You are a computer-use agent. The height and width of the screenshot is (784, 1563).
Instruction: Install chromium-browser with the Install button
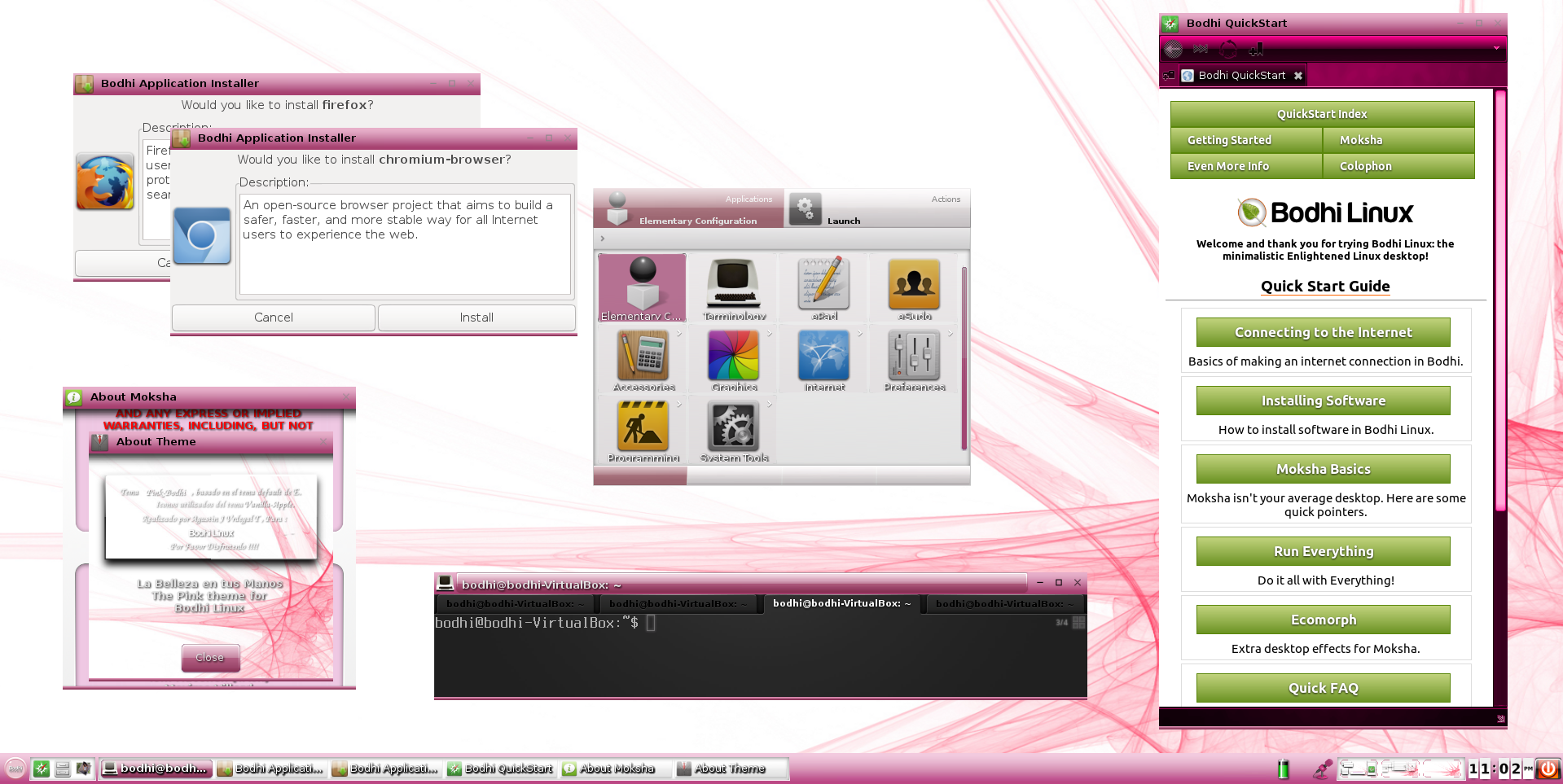(476, 318)
